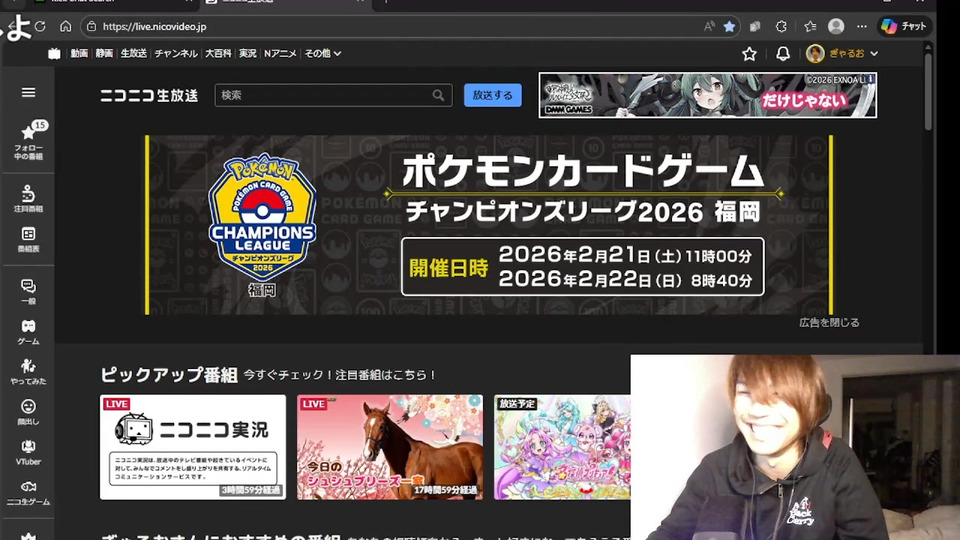
Task: Open 注目番組 sidebar section
Action: click(28, 199)
